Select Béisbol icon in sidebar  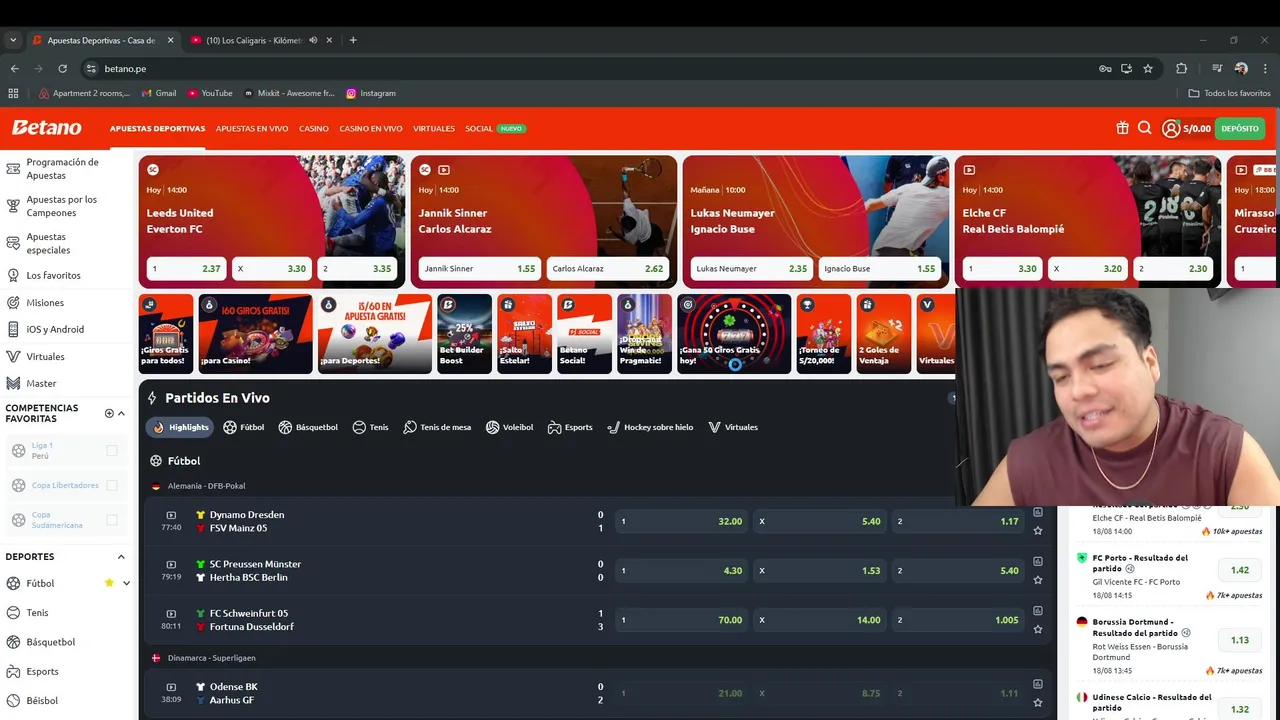coord(13,700)
